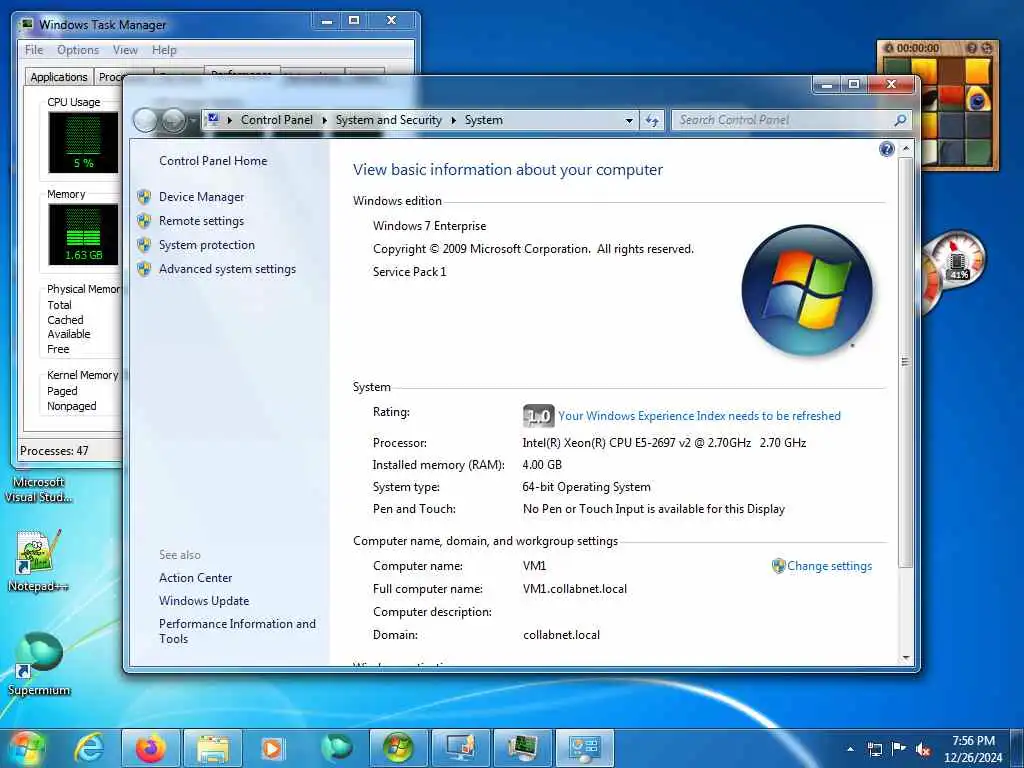Image resolution: width=1024 pixels, height=768 pixels.
Task: Select Microsoft Visual Studio desktop shortcut label
Action: click(x=38, y=490)
